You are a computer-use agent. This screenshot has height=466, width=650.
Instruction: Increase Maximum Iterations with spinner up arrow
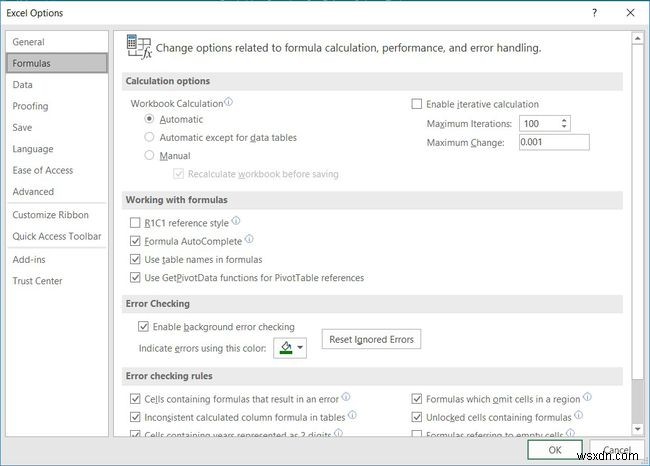coord(565,120)
